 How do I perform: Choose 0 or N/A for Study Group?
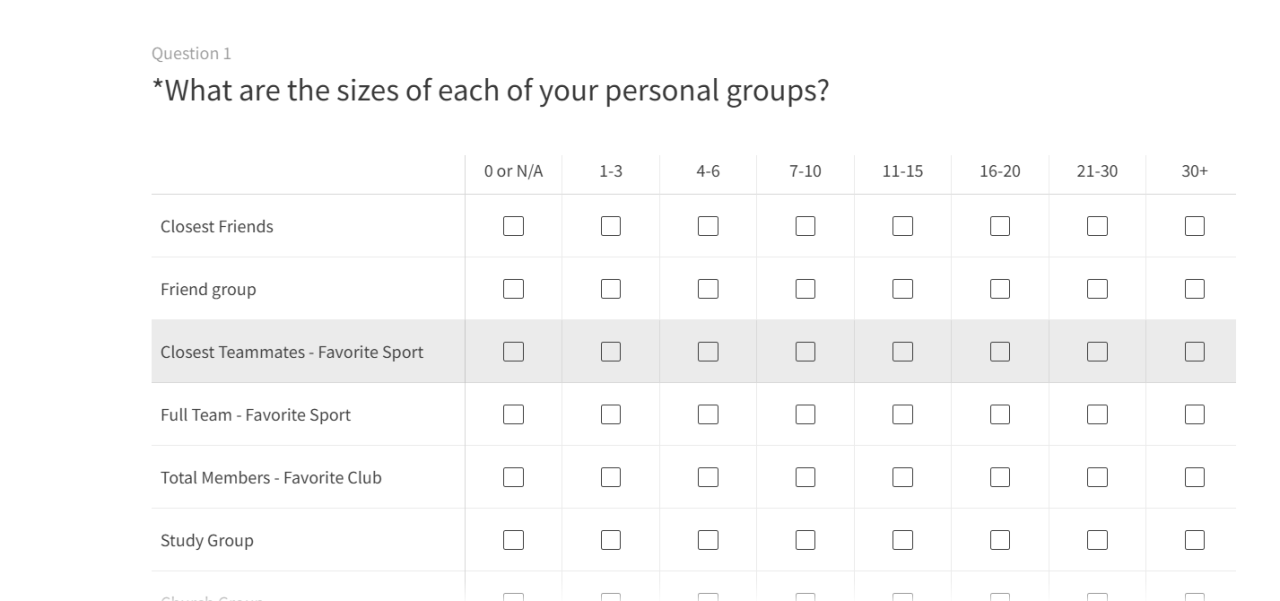click(x=513, y=540)
